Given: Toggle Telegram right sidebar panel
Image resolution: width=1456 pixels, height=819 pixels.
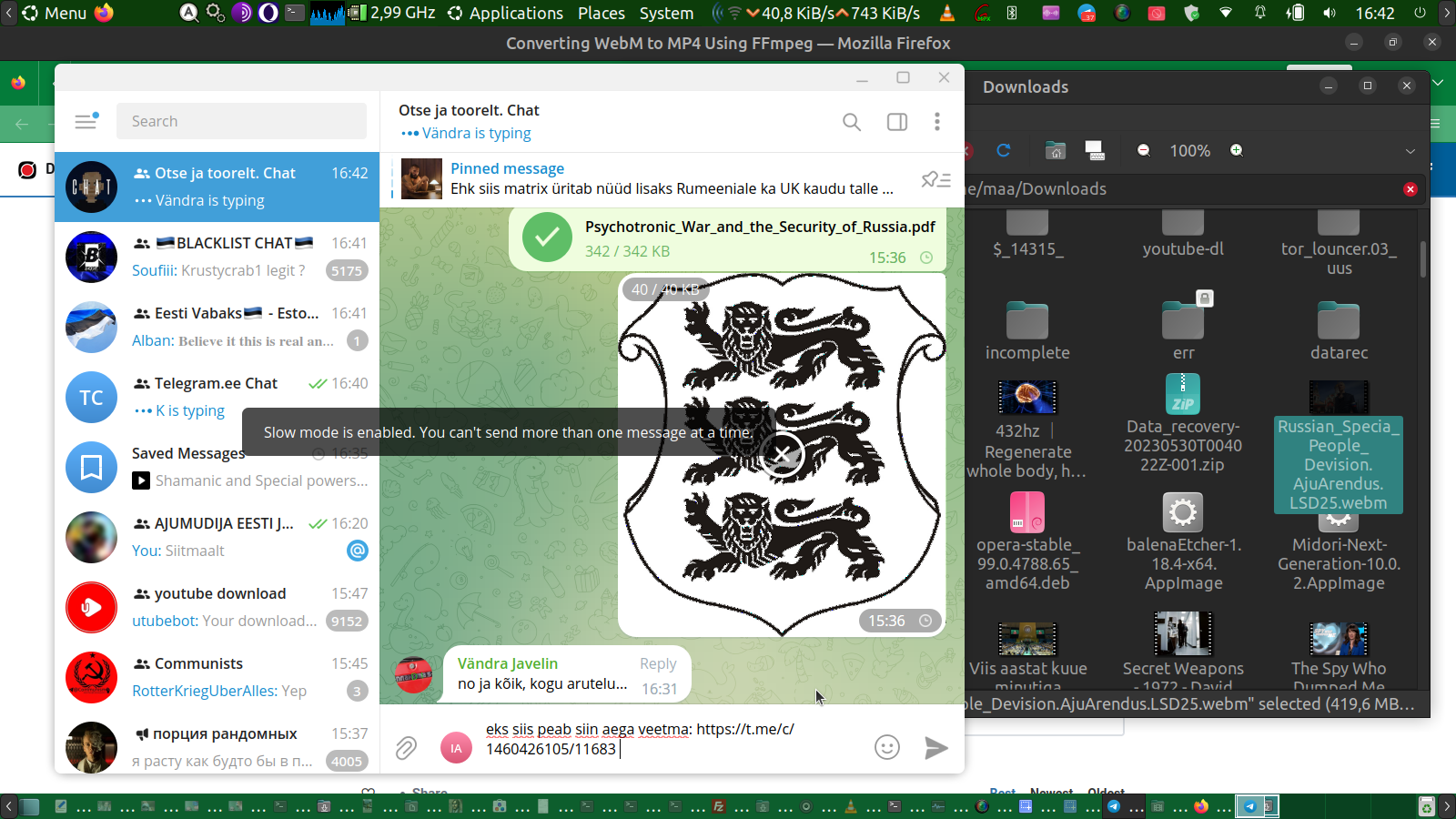Looking at the screenshot, I should coord(897,122).
